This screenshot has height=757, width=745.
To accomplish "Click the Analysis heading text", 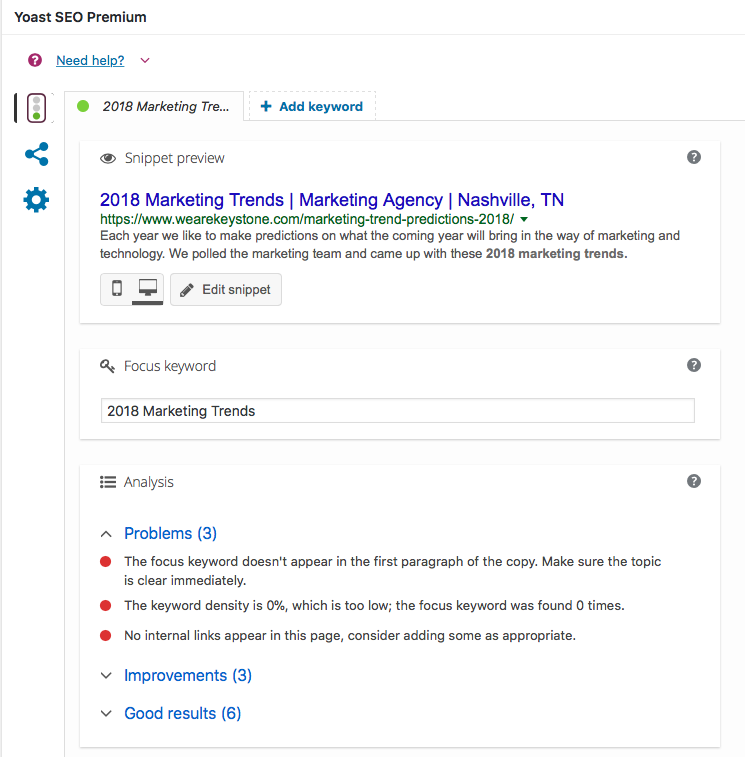I will [x=148, y=482].
